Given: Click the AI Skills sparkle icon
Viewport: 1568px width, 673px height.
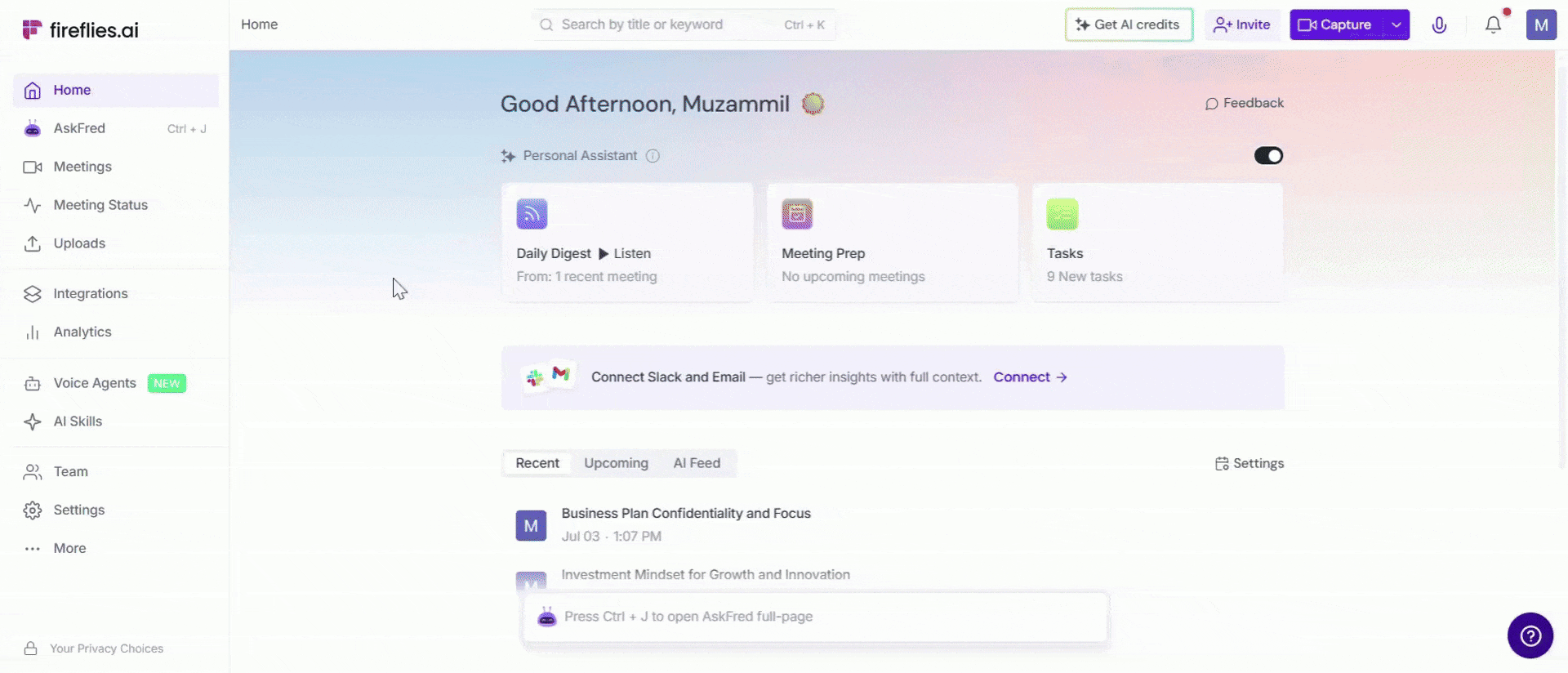Looking at the screenshot, I should pos(33,421).
